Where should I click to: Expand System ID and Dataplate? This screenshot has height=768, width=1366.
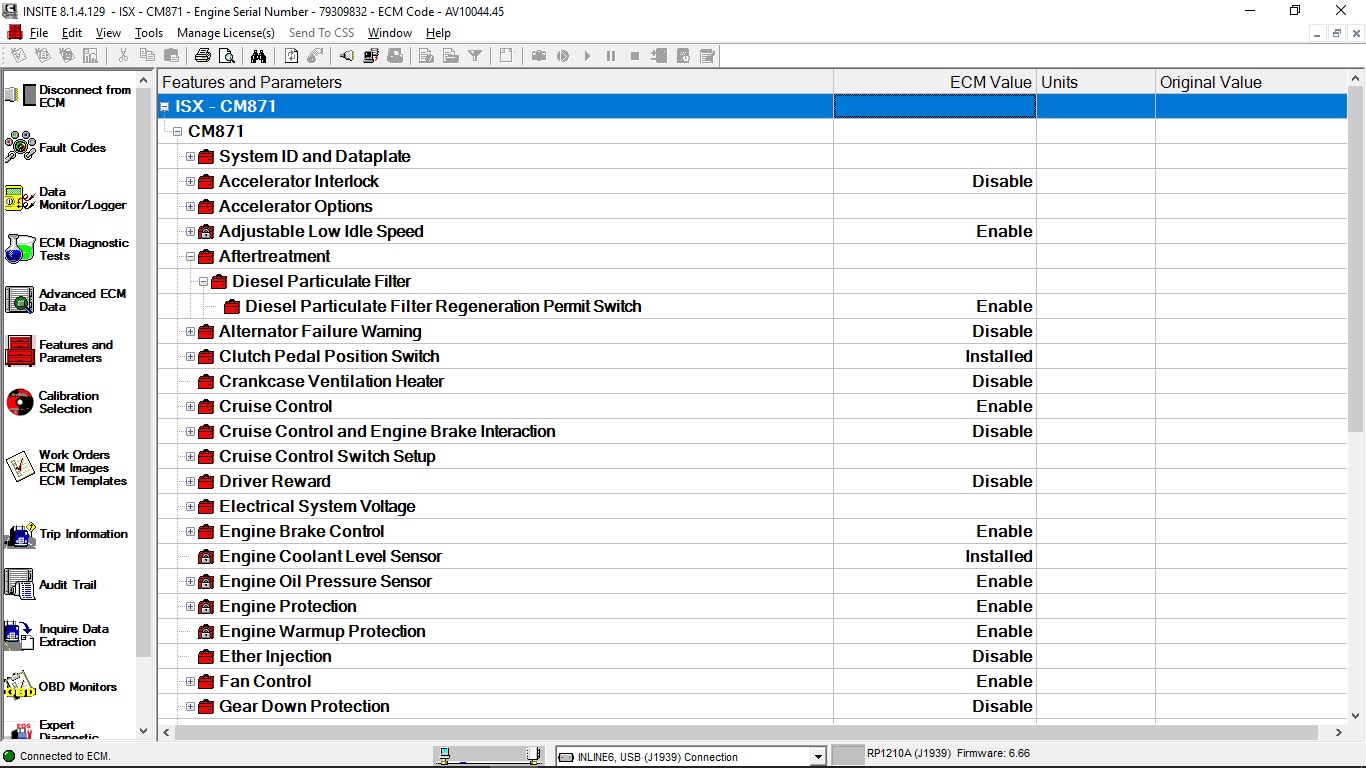point(190,157)
